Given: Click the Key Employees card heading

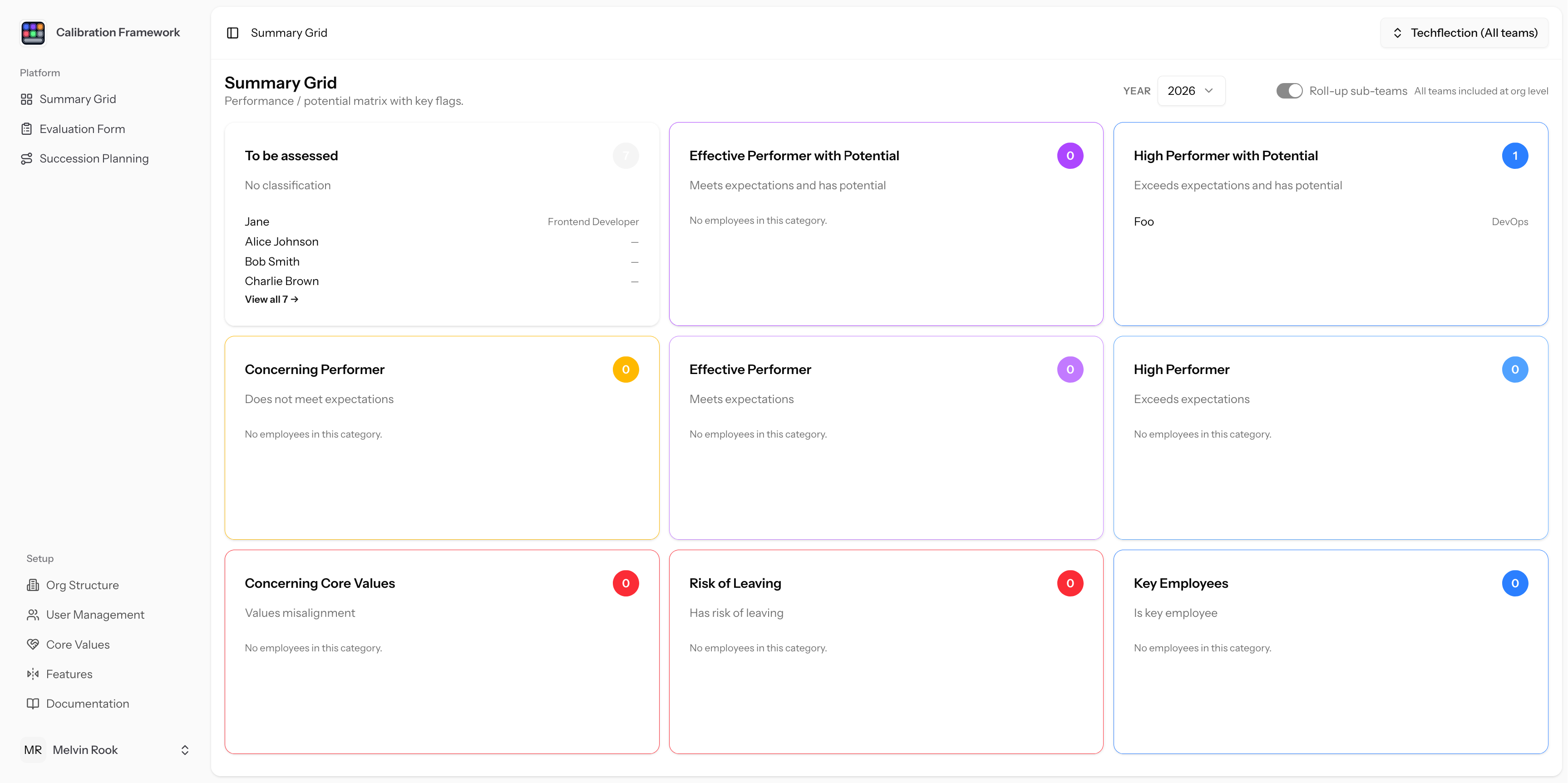Looking at the screenshot, I should point(1180,583).
